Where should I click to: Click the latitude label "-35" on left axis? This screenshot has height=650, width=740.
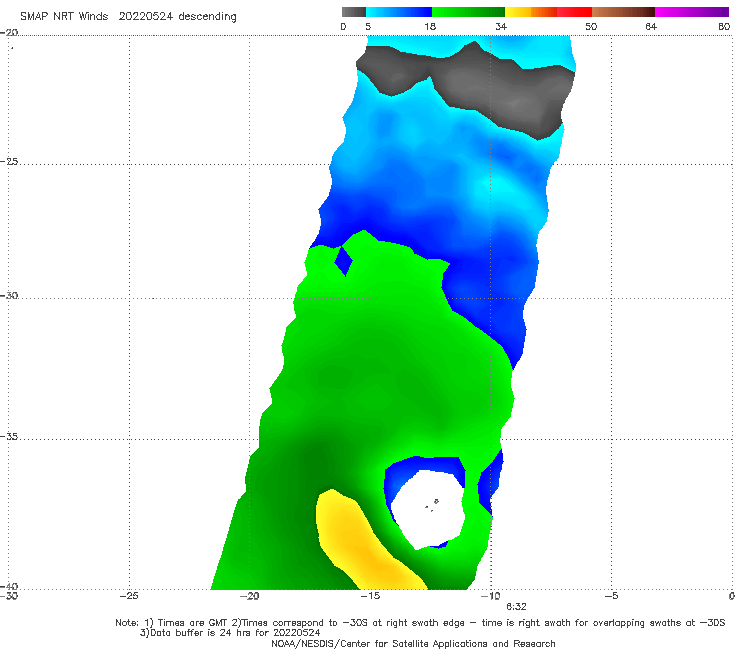pos(9,437)
